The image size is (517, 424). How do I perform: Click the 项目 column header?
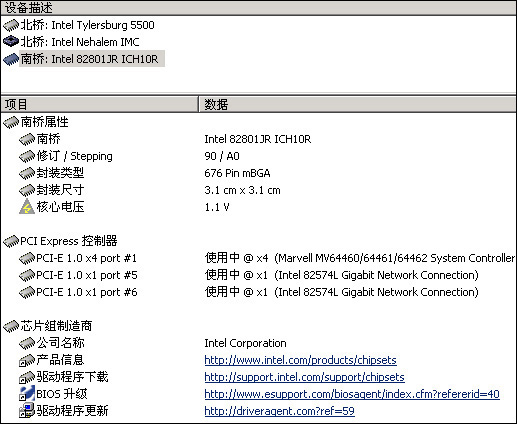pos(99,104)
